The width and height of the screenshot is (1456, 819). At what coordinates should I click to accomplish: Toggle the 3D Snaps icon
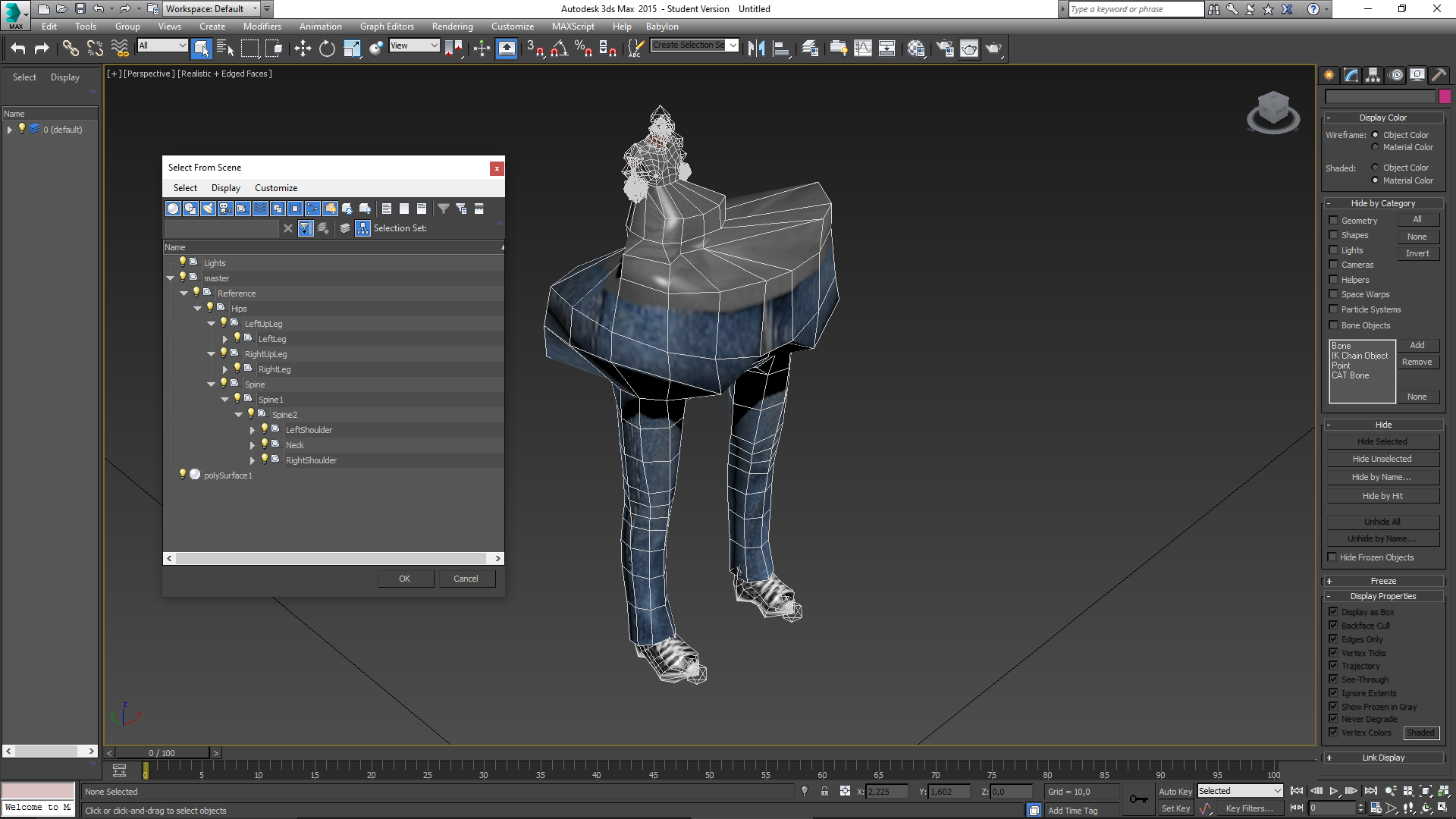click(535, 49)
